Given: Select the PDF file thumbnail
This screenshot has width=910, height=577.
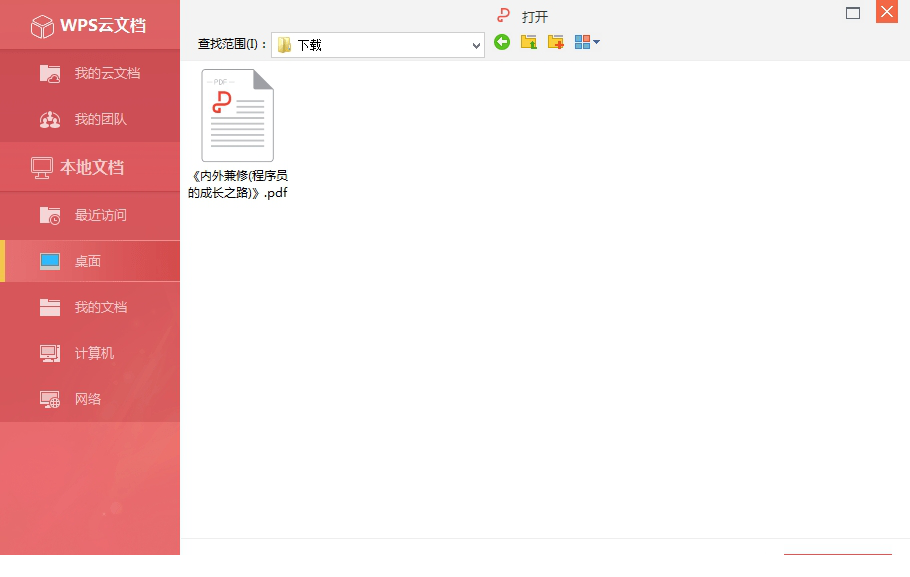Looking at the screenshot, I should (238, 115).
